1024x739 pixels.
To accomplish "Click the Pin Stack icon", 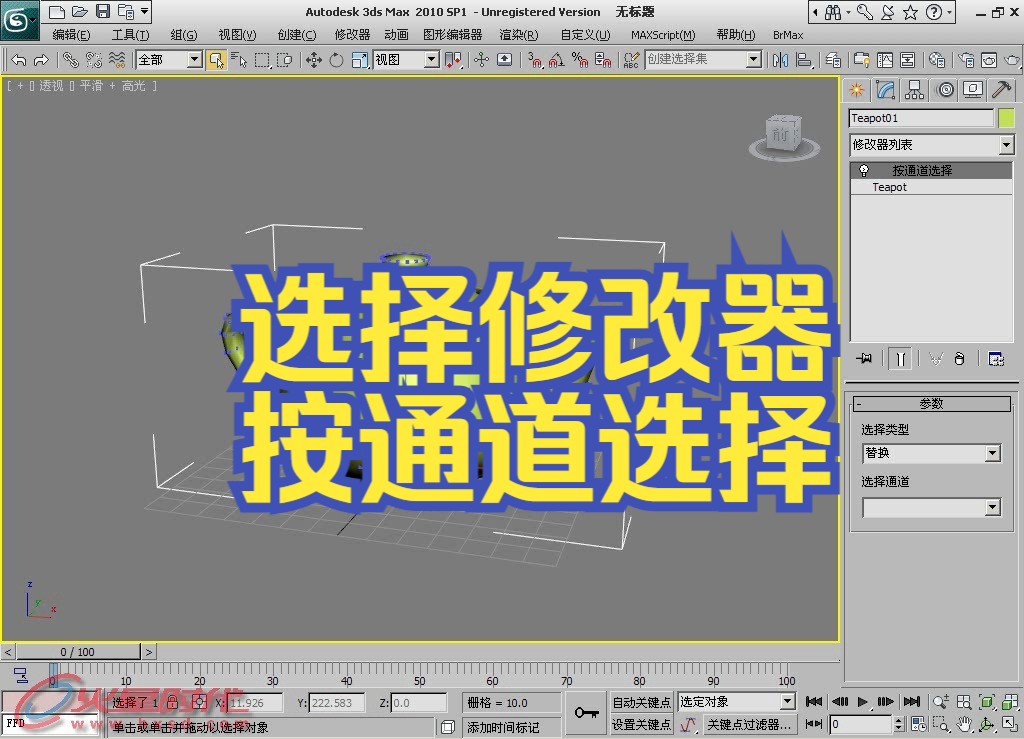I will [864, 358].
